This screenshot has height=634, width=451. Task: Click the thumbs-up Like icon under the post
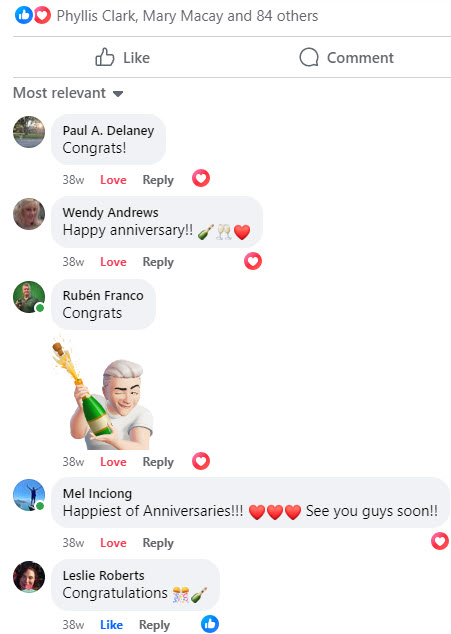point(105,57)
